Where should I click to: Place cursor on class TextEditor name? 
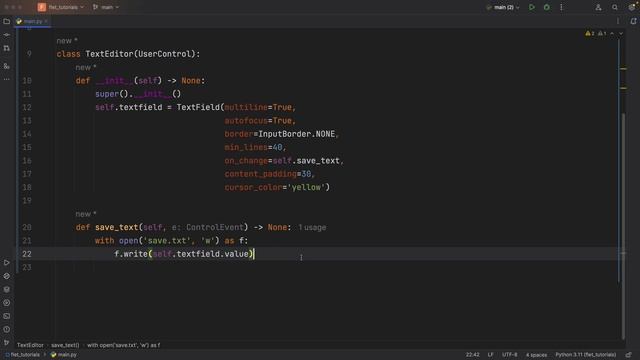pos(109,54)
